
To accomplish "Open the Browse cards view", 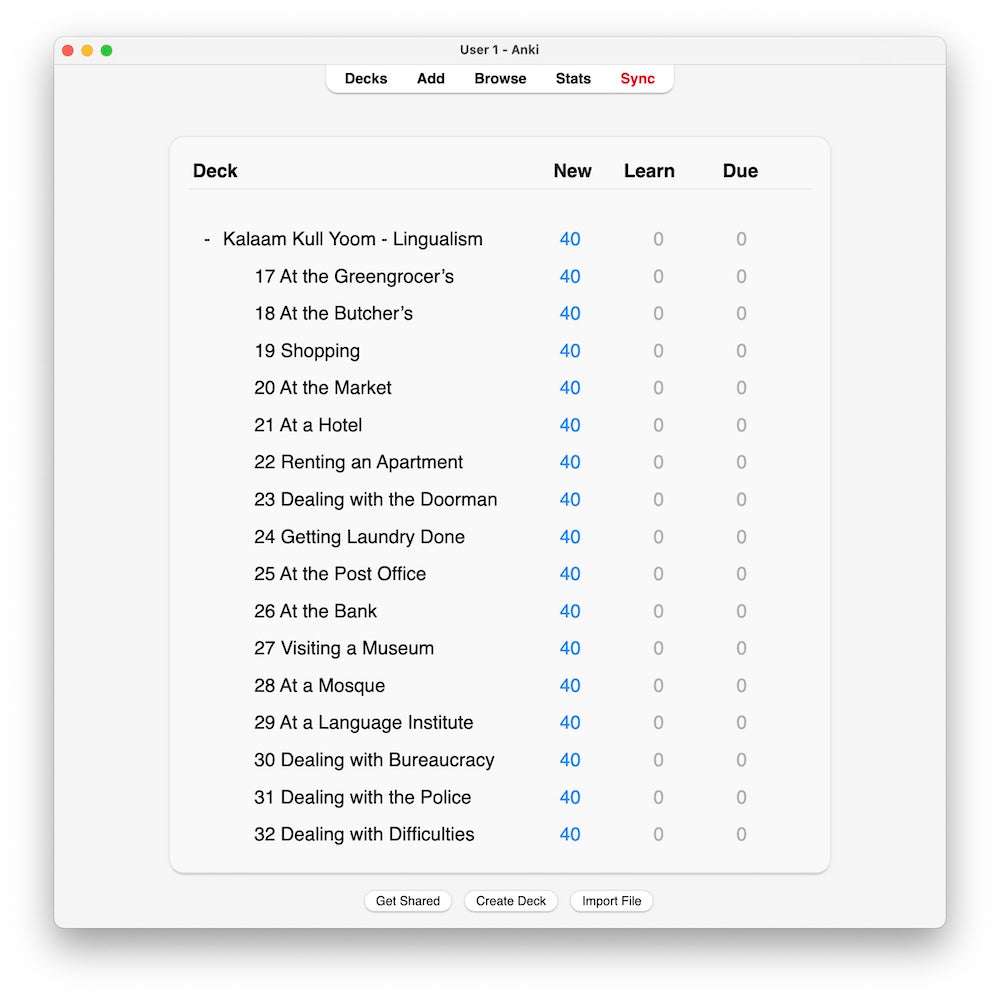I will click(500, 79).
